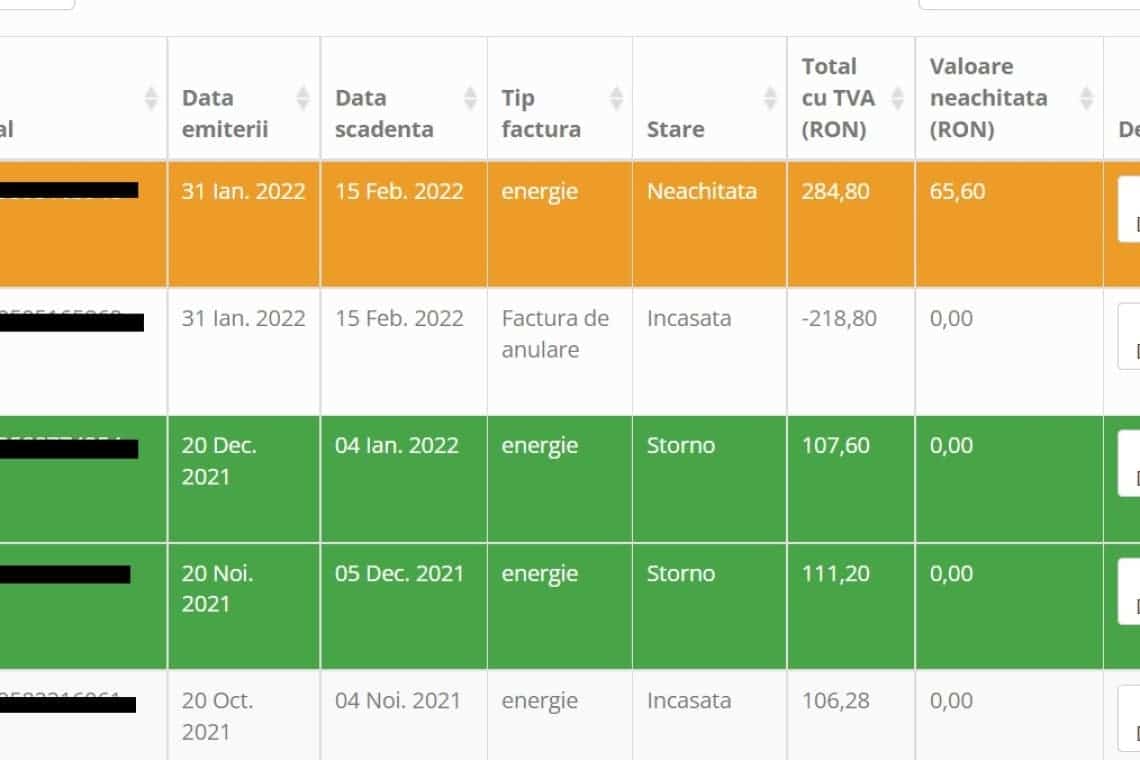Sort by Tip factura column arrows
The width and height of the screenshot is (1140, 760).
616,98
